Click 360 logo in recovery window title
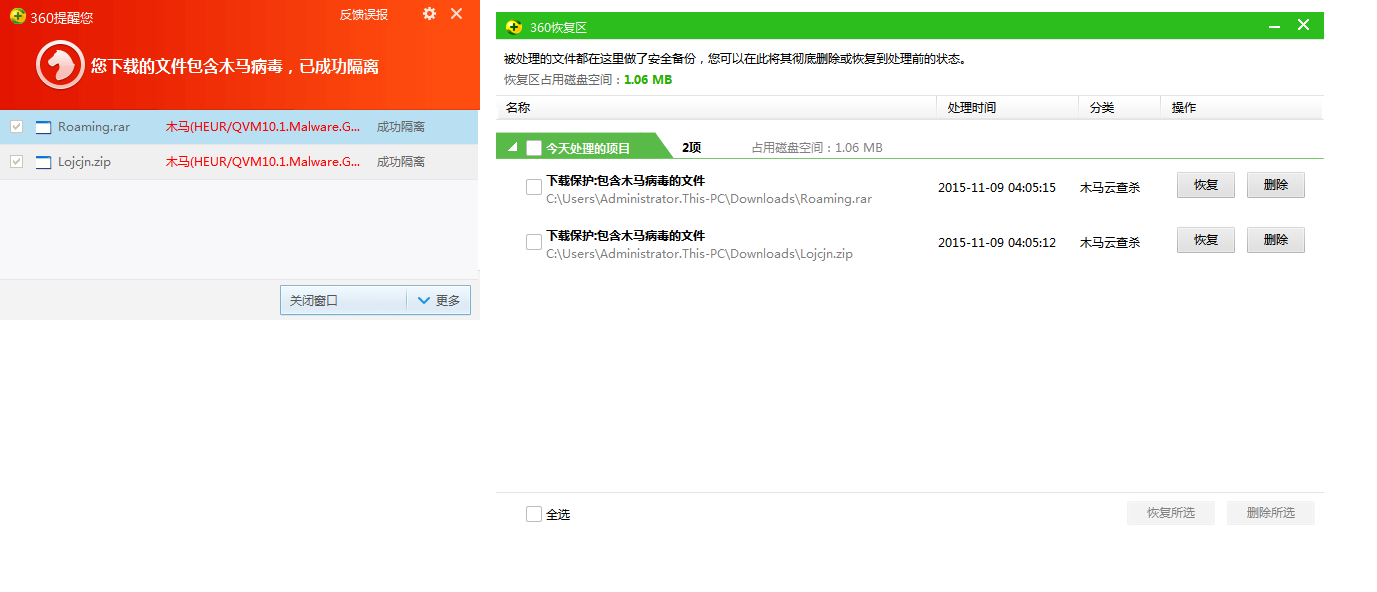Image resolution: width=1377 pixels, height=592 pixels. coord(514,27)
